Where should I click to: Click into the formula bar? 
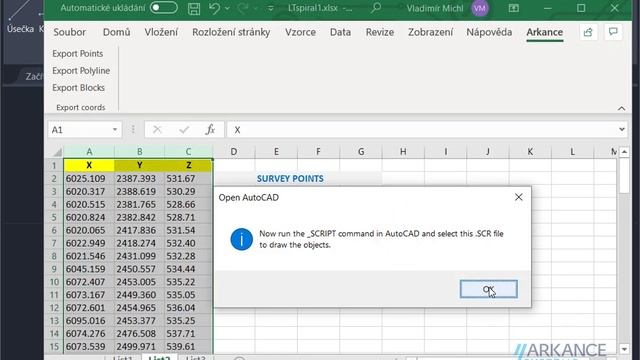point(422,130)
